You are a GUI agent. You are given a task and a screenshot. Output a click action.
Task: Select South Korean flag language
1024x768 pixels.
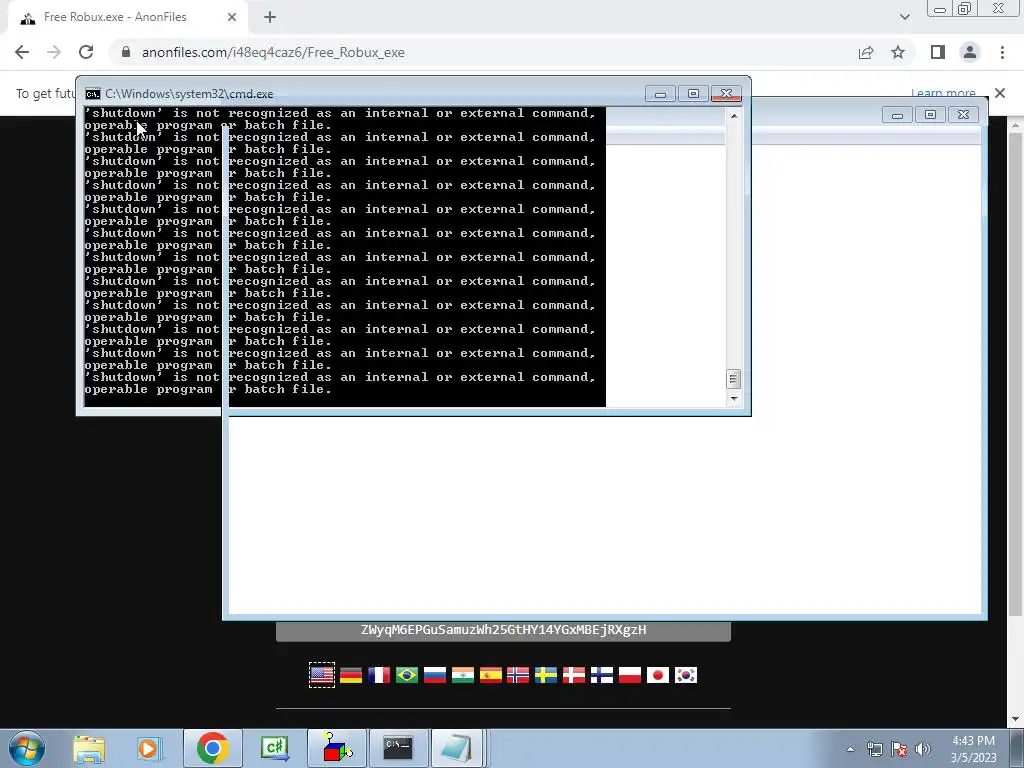pyautogui.click(x=686, y=675)
